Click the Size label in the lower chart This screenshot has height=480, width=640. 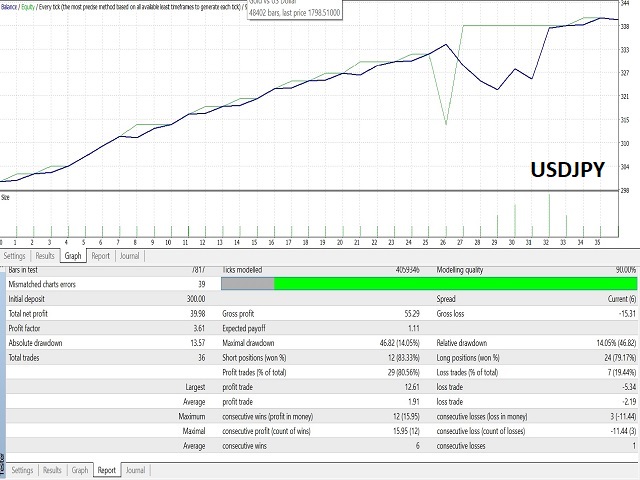[x=5, y=198]
